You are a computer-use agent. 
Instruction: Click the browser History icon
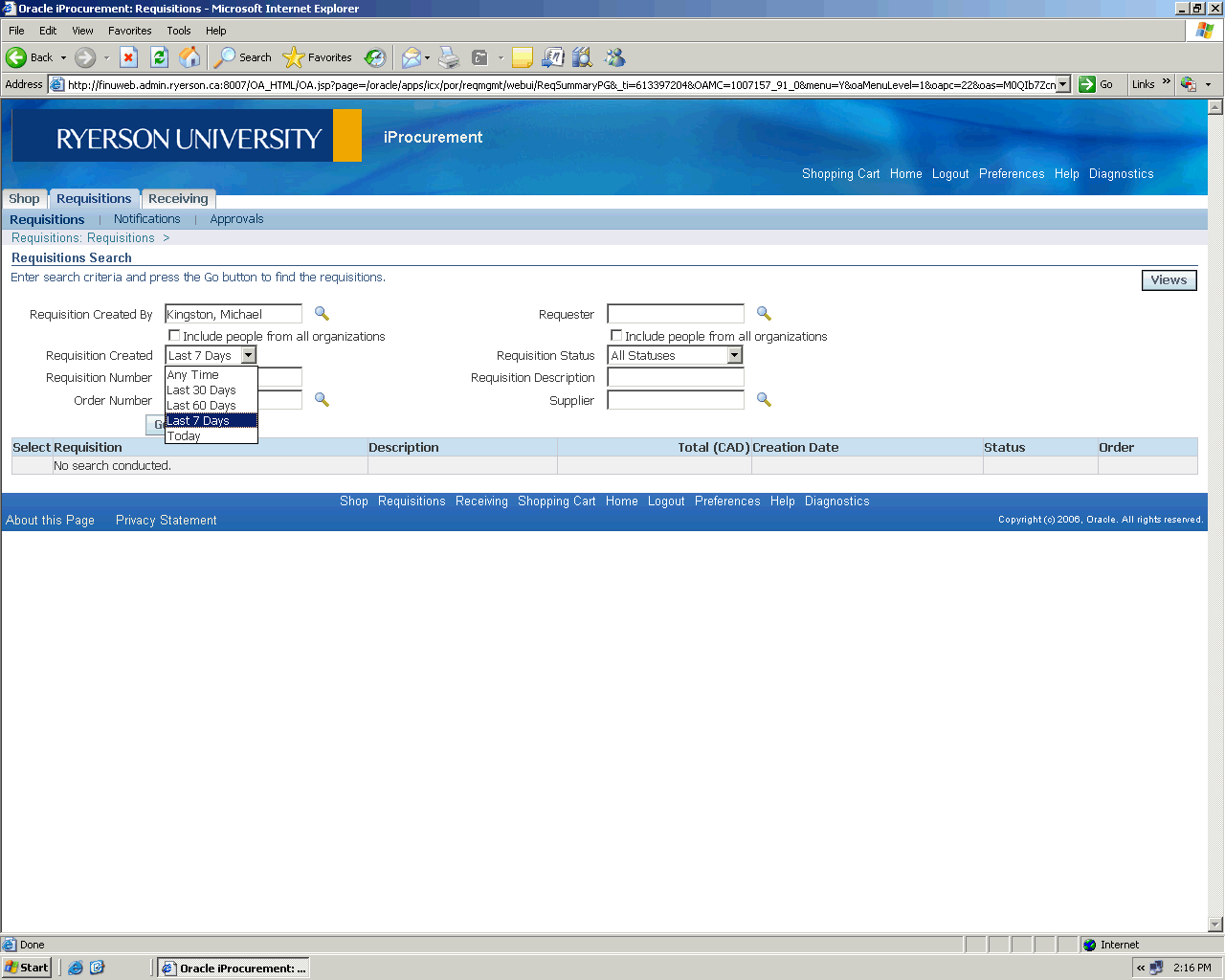pyautogui.click(x=375, y=57)
